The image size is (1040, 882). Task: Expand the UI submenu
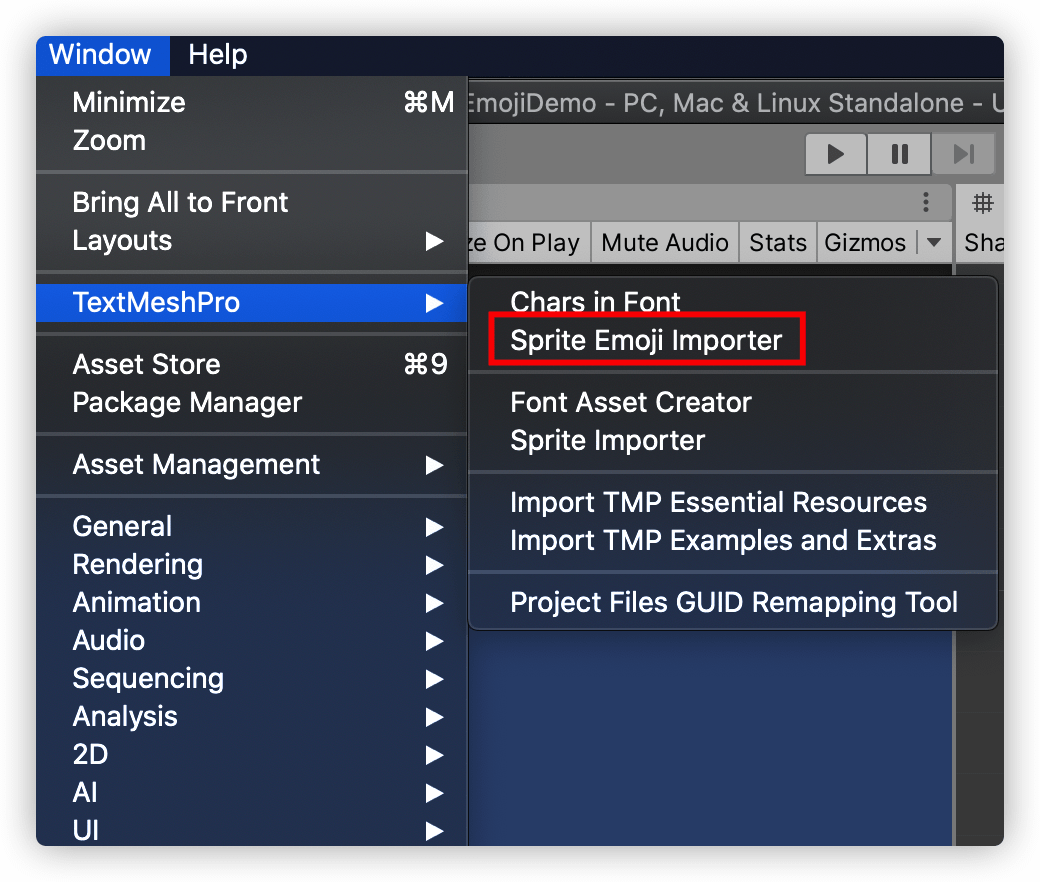252,829
